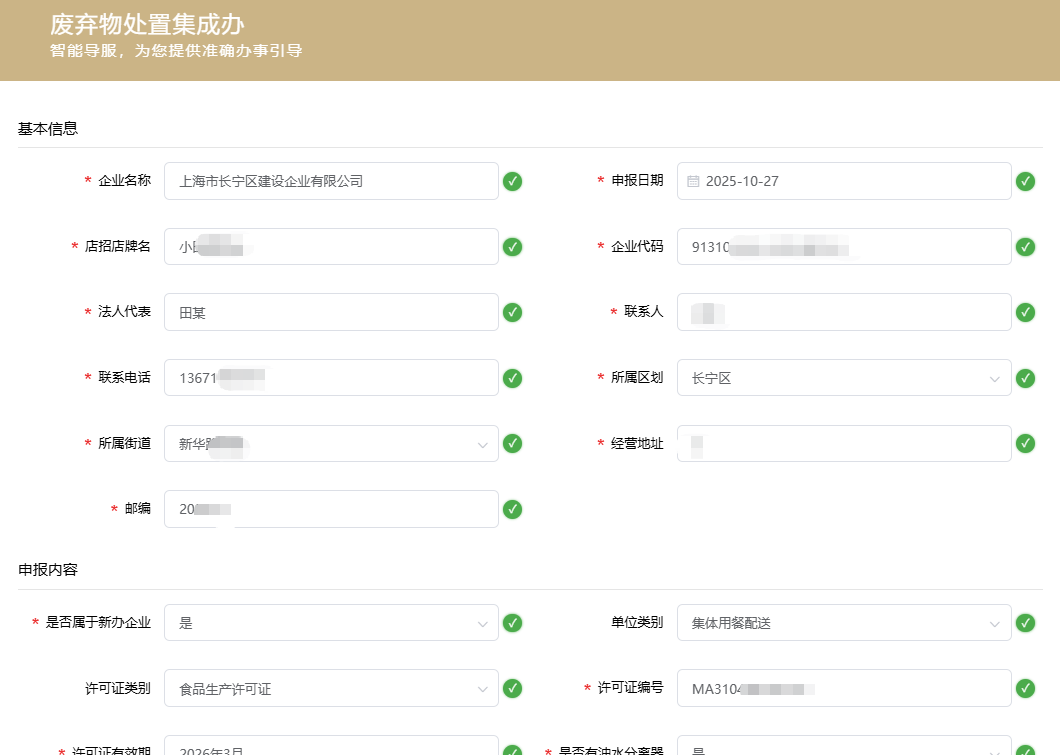Expand the 所属街道 dropdown list

click(330, 444)
